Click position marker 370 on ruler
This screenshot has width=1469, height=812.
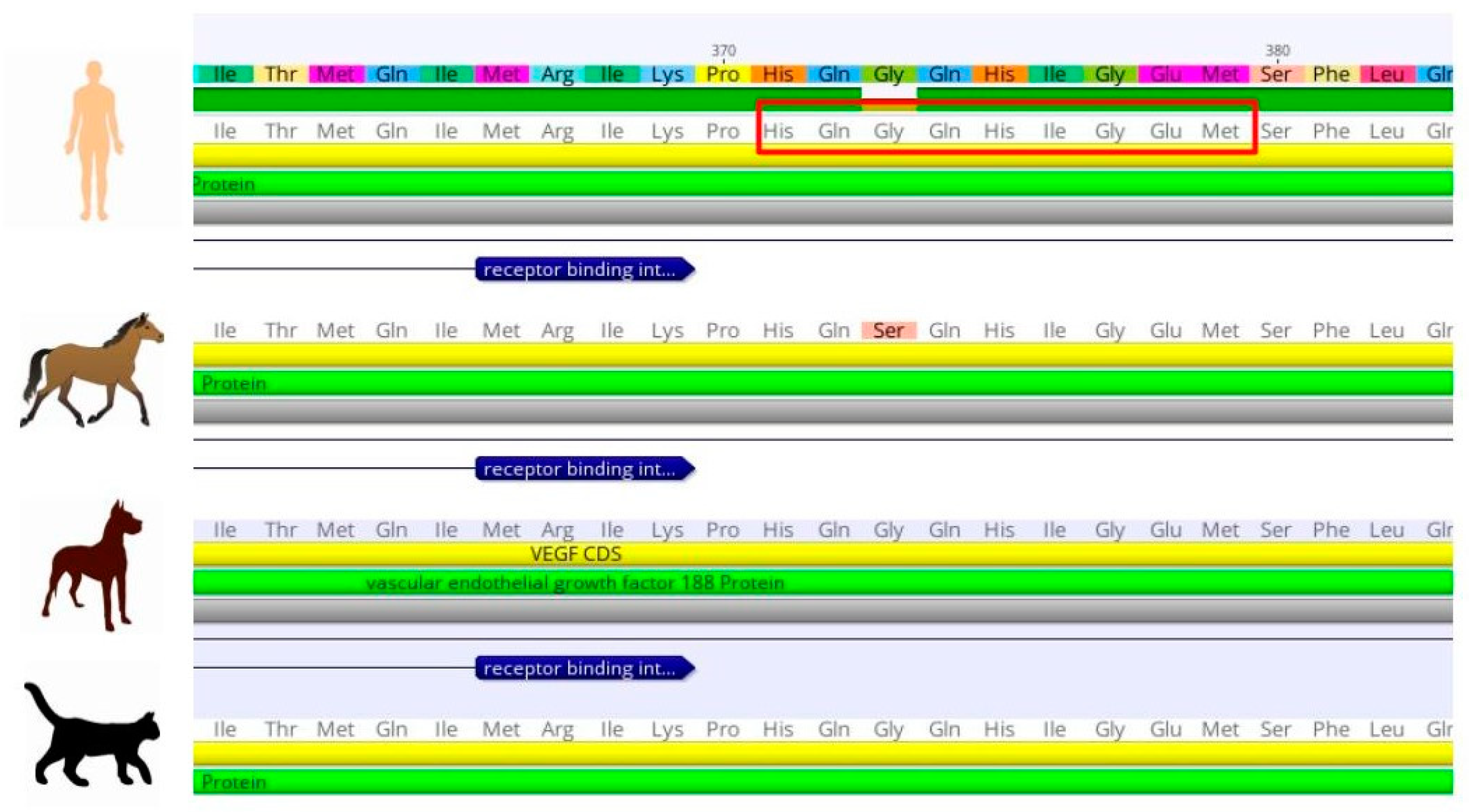723,51
